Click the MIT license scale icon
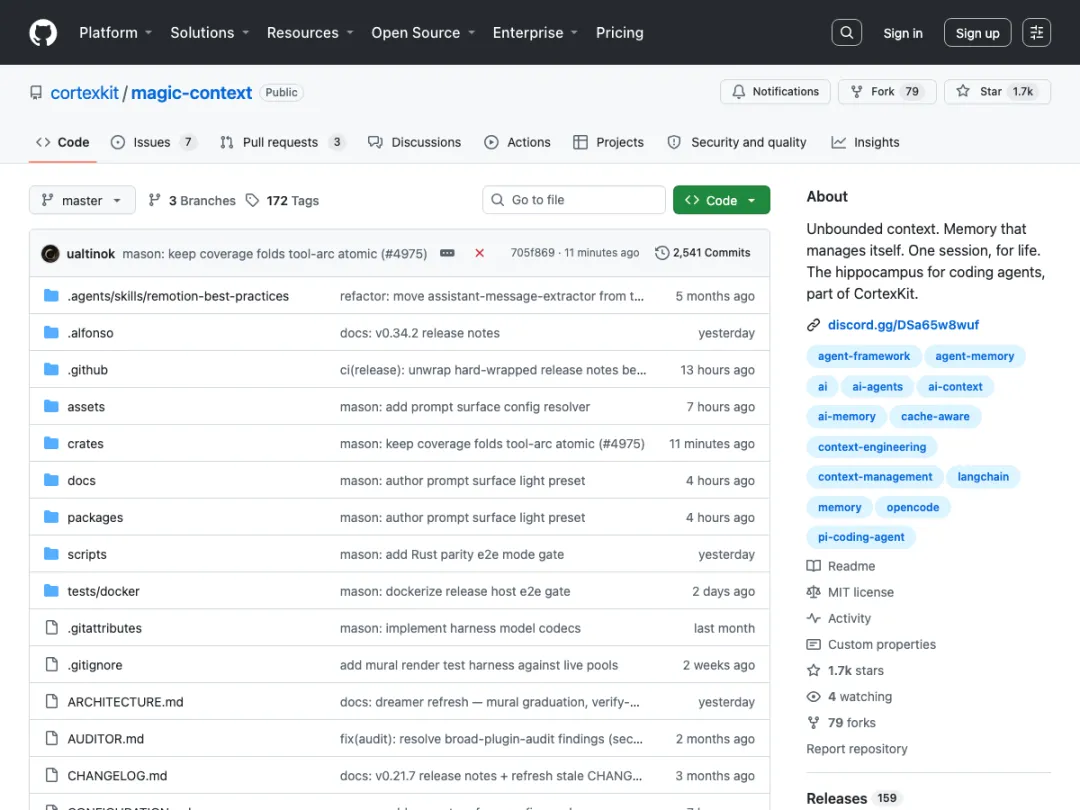The height and width of the screenshot is (810, 1080). point(813,592)
